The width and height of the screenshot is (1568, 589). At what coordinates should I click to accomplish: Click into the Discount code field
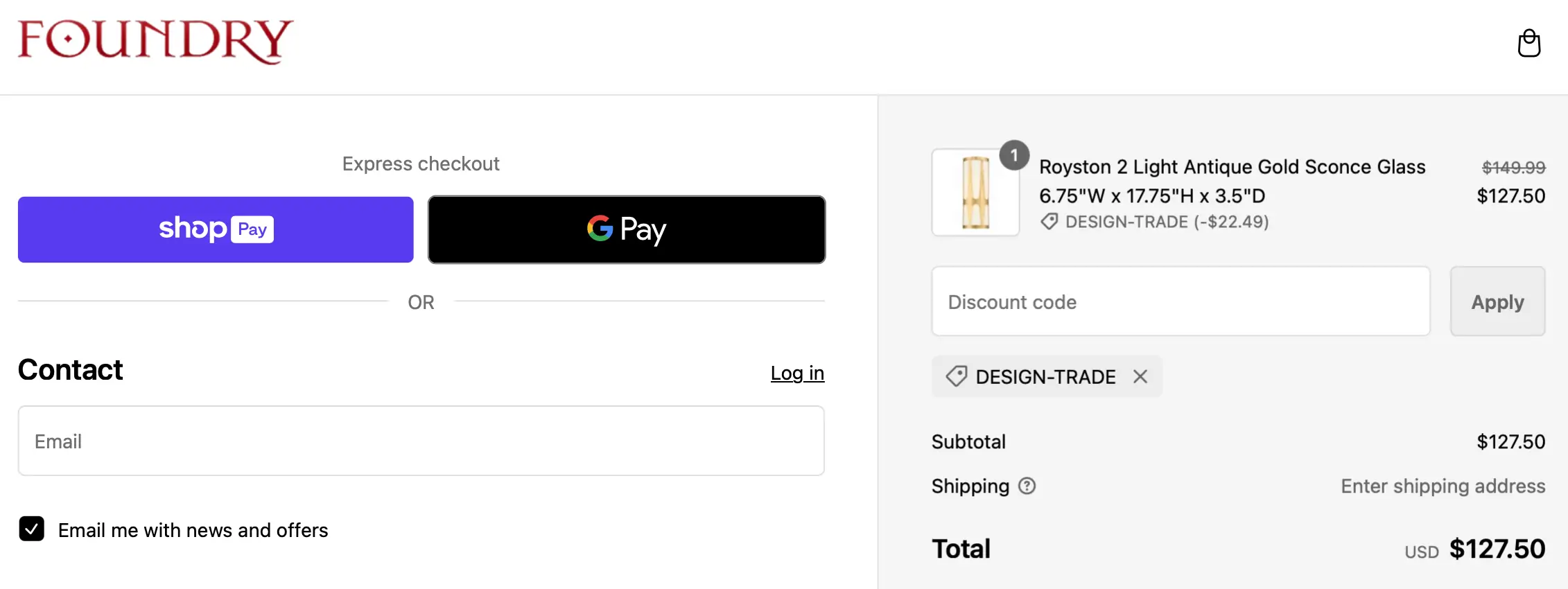click(x=1181, y=301)
